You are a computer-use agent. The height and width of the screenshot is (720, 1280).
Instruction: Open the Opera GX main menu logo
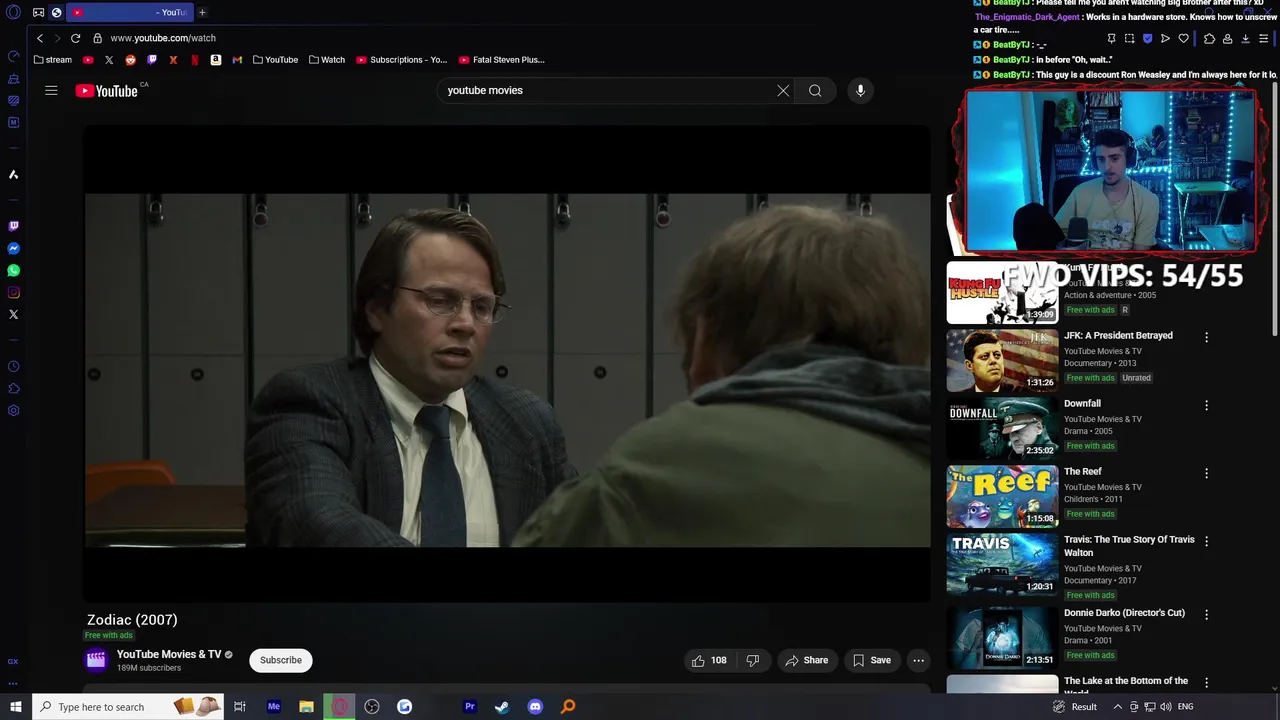[13, 13]
